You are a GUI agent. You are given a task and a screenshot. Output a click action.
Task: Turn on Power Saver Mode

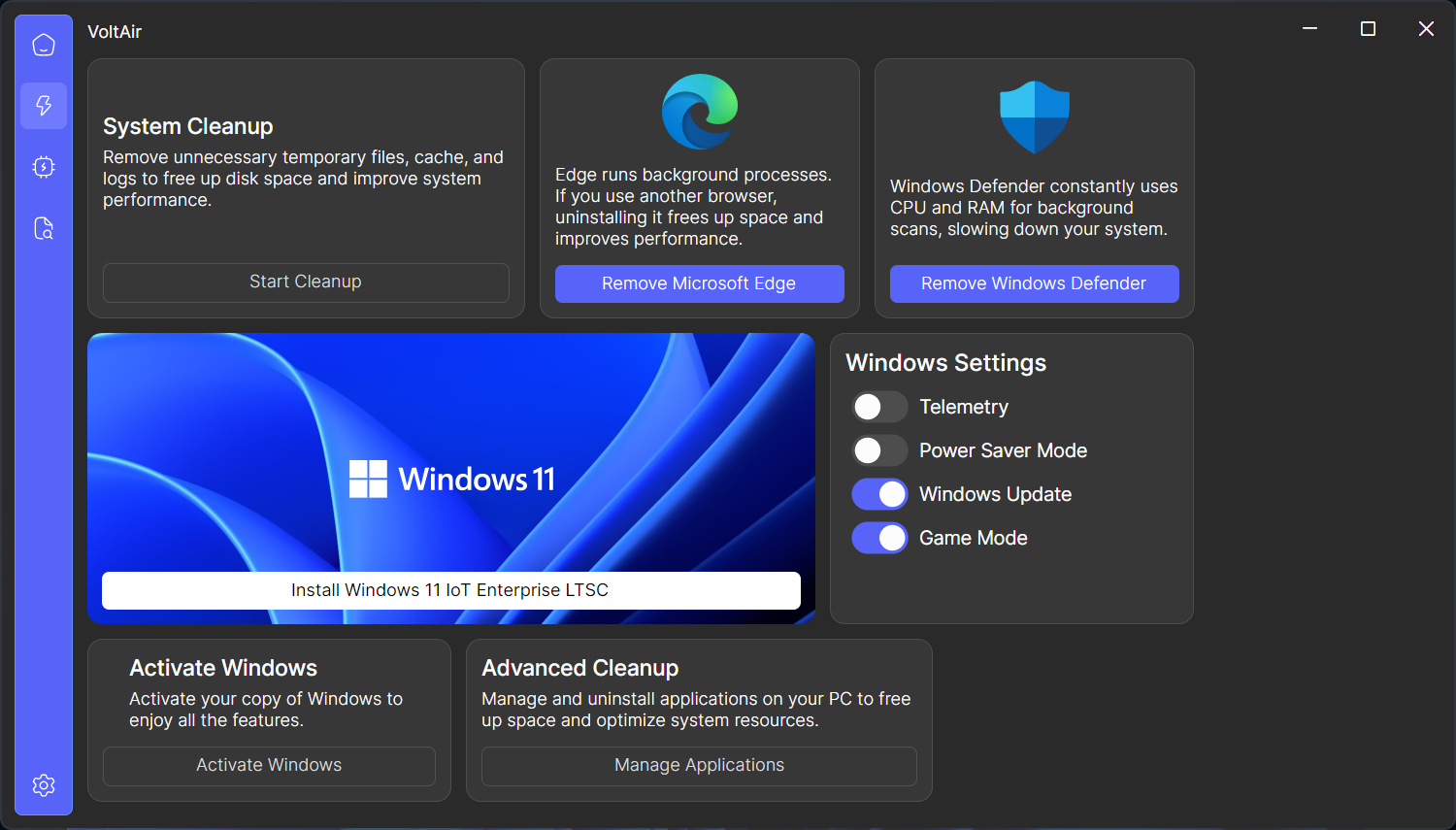(879, 450)
